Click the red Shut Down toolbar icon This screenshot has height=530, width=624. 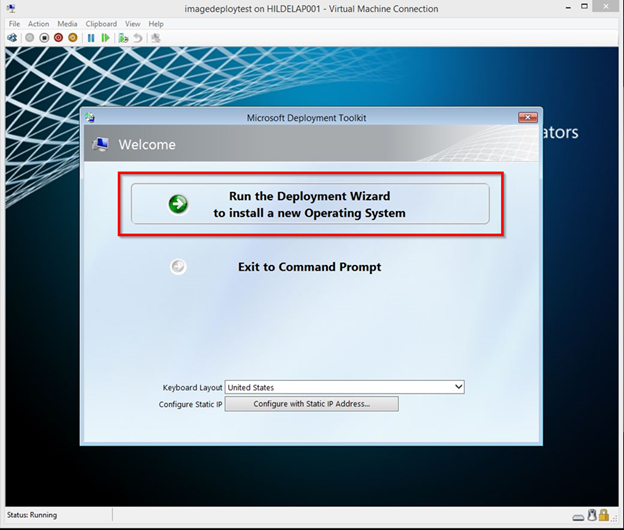58,38
